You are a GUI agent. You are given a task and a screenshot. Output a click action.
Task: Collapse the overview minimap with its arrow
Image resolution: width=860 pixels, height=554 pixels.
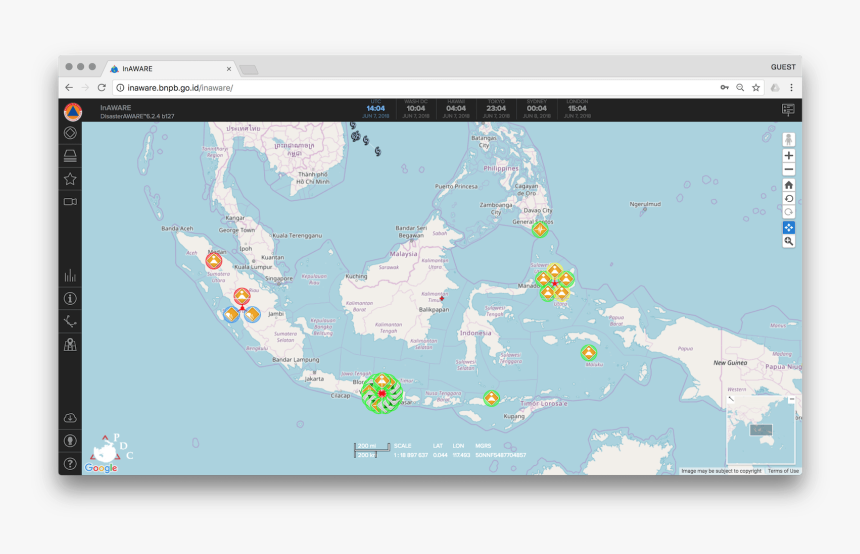pos(732,399)
